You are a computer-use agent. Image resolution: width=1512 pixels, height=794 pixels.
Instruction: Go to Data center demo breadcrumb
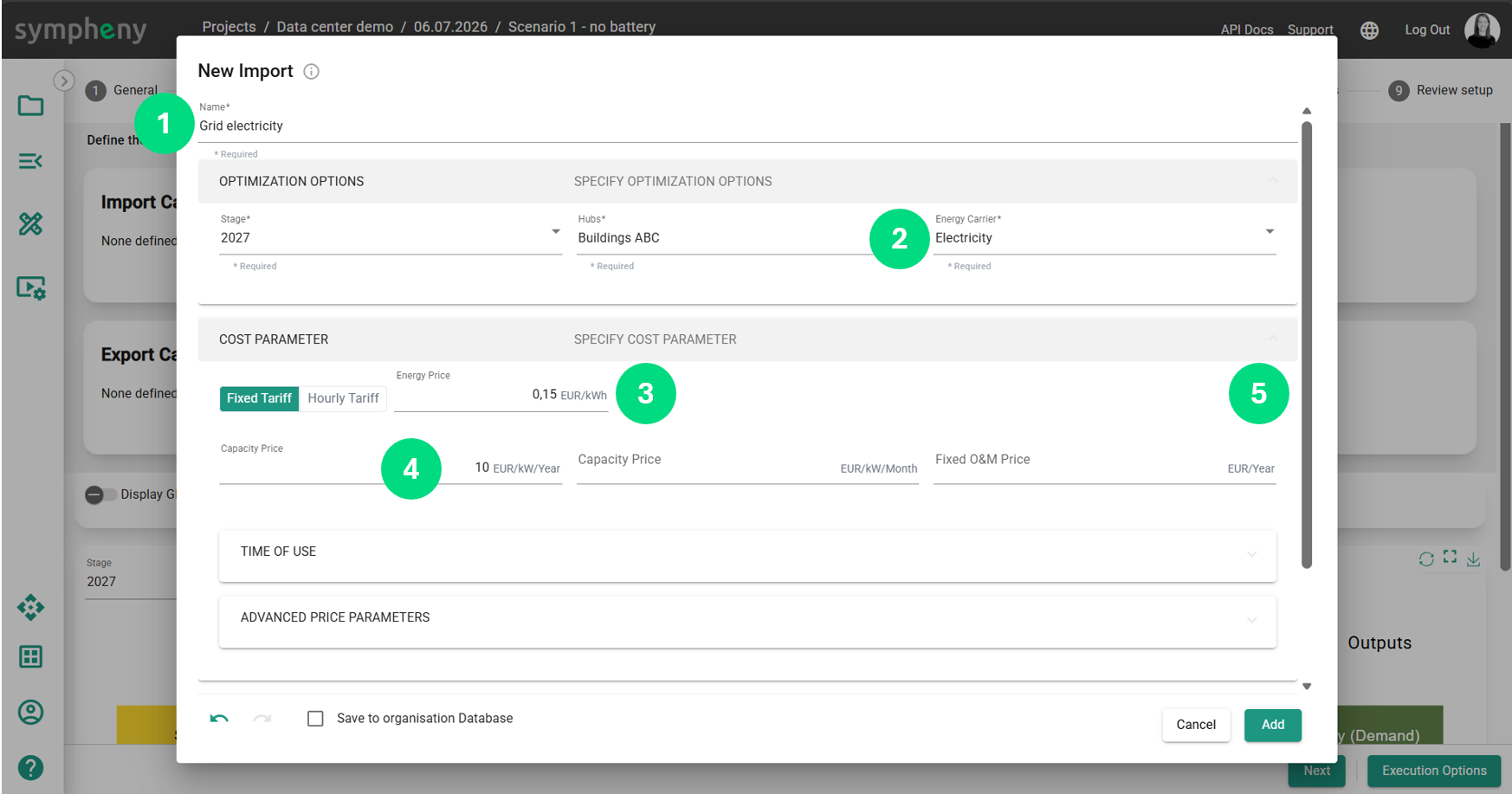(334, 27)
